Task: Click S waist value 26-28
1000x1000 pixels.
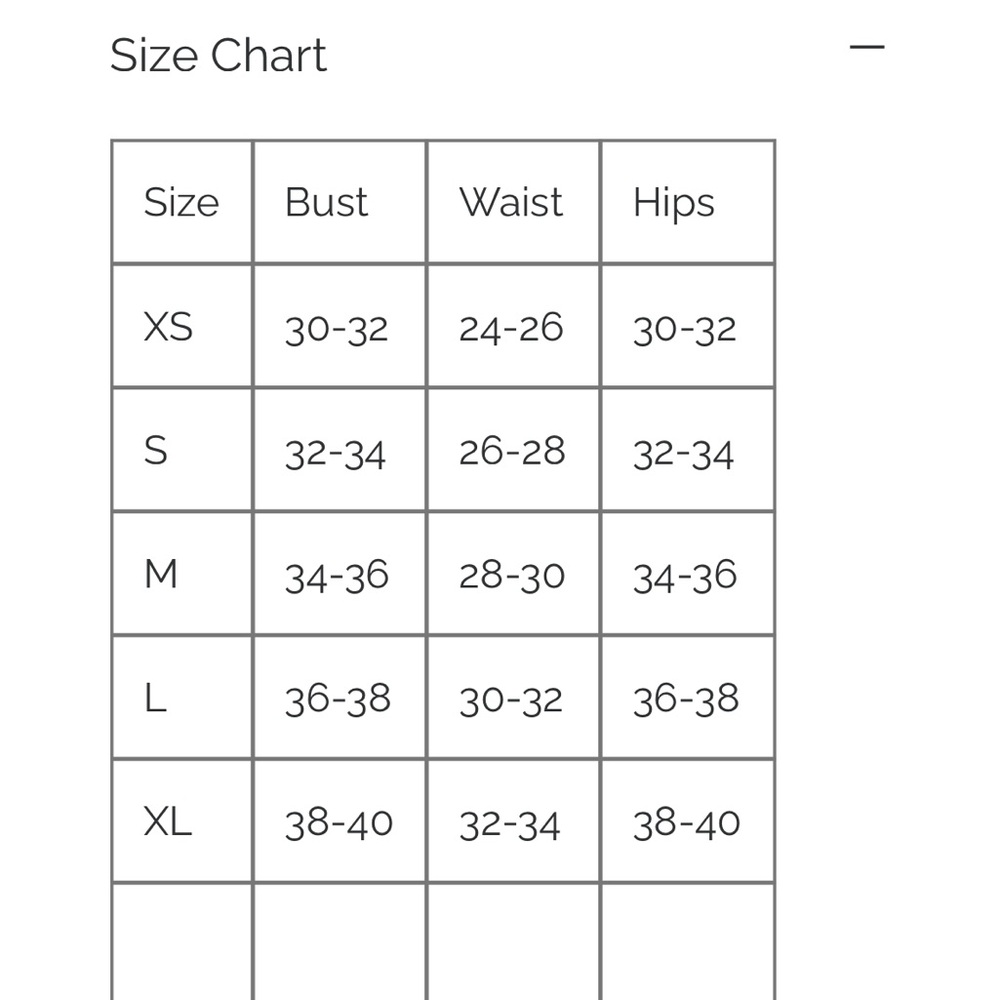Action: [512, 452]
